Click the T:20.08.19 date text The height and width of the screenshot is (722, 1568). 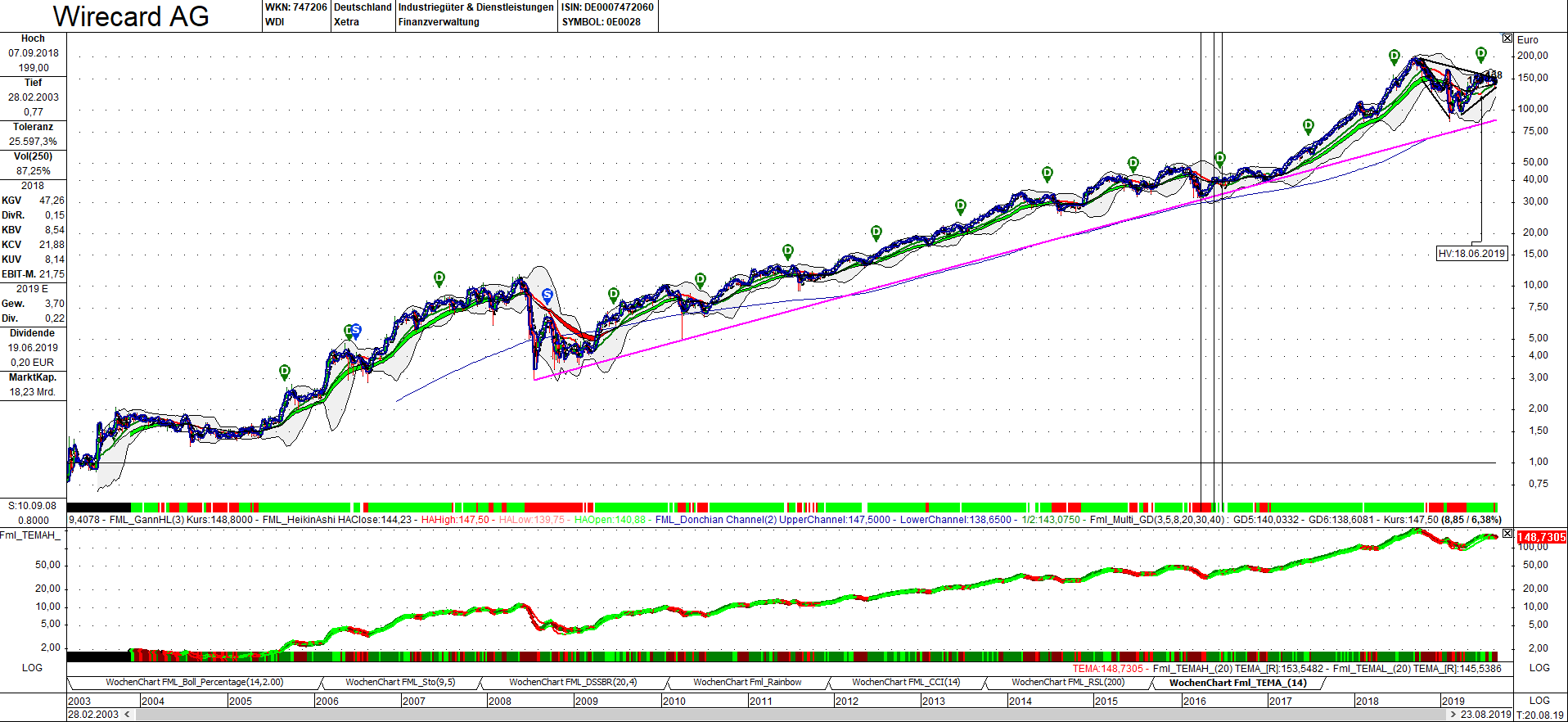1540,715
